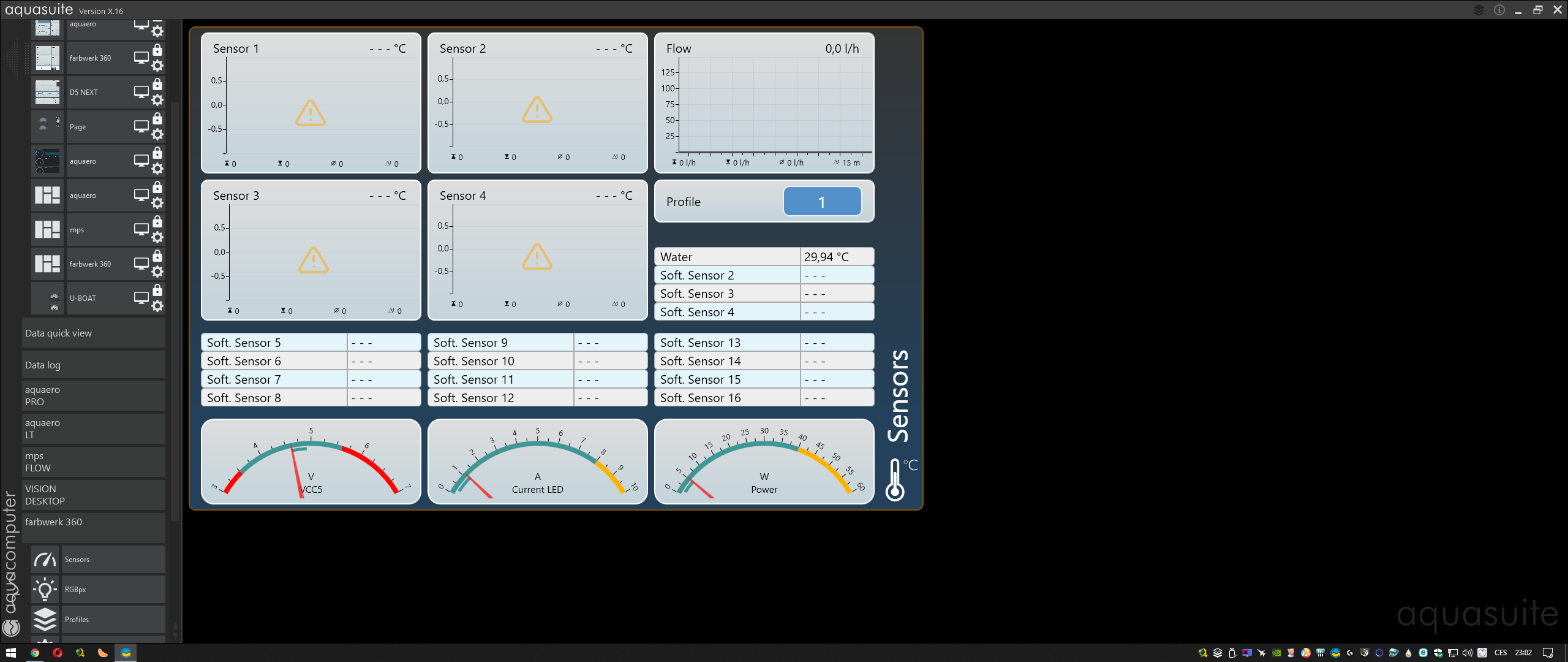Viewport: 1568px width, 662px height.
Task: Open the VISION DESKTOP device entry
Action: (93, 495)
